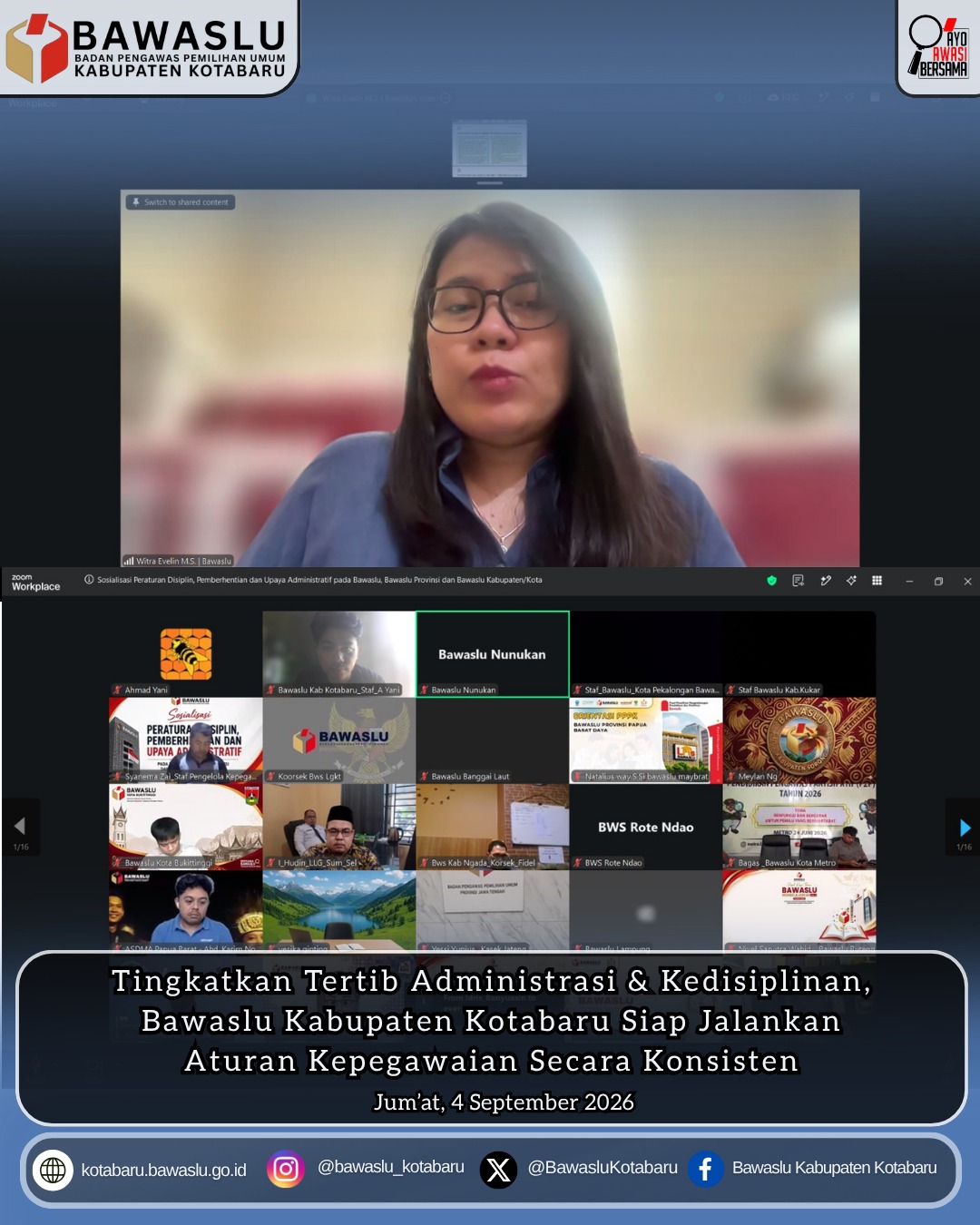
Task: Click the 1/16 page indicator on right
Action: tap(964, 848)
